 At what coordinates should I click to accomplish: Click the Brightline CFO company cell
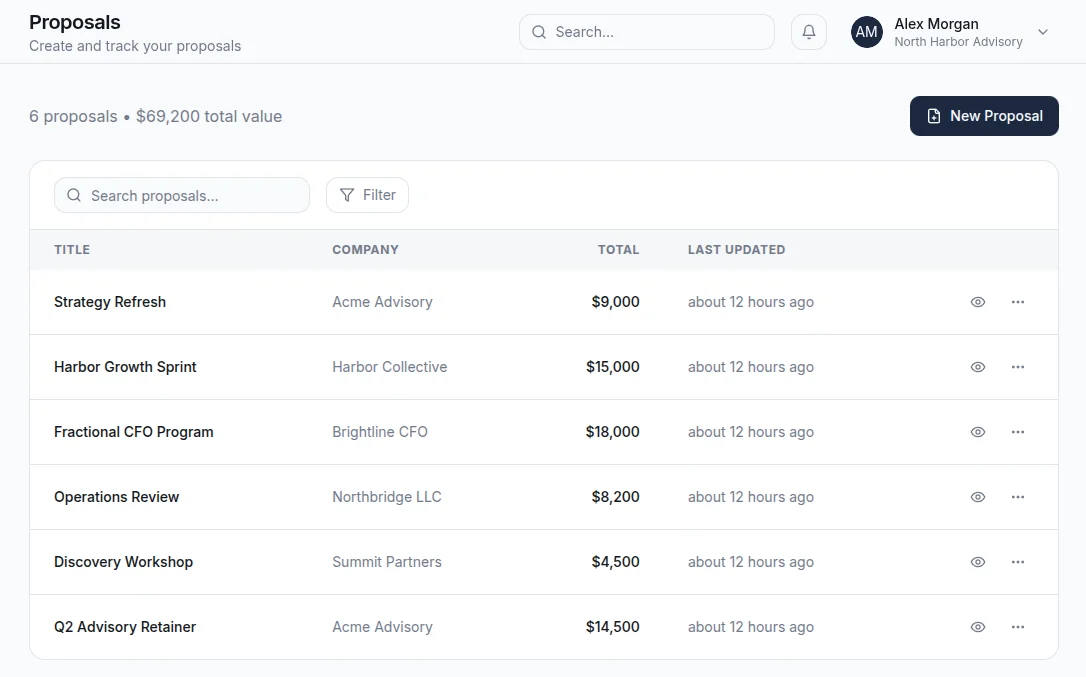tap(380, 432)
